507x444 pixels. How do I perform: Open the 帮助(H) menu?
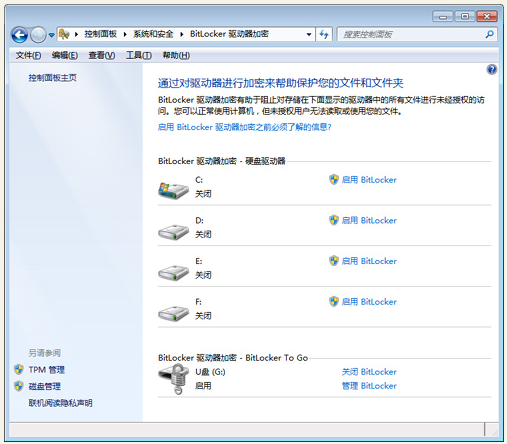pos(176,55)
